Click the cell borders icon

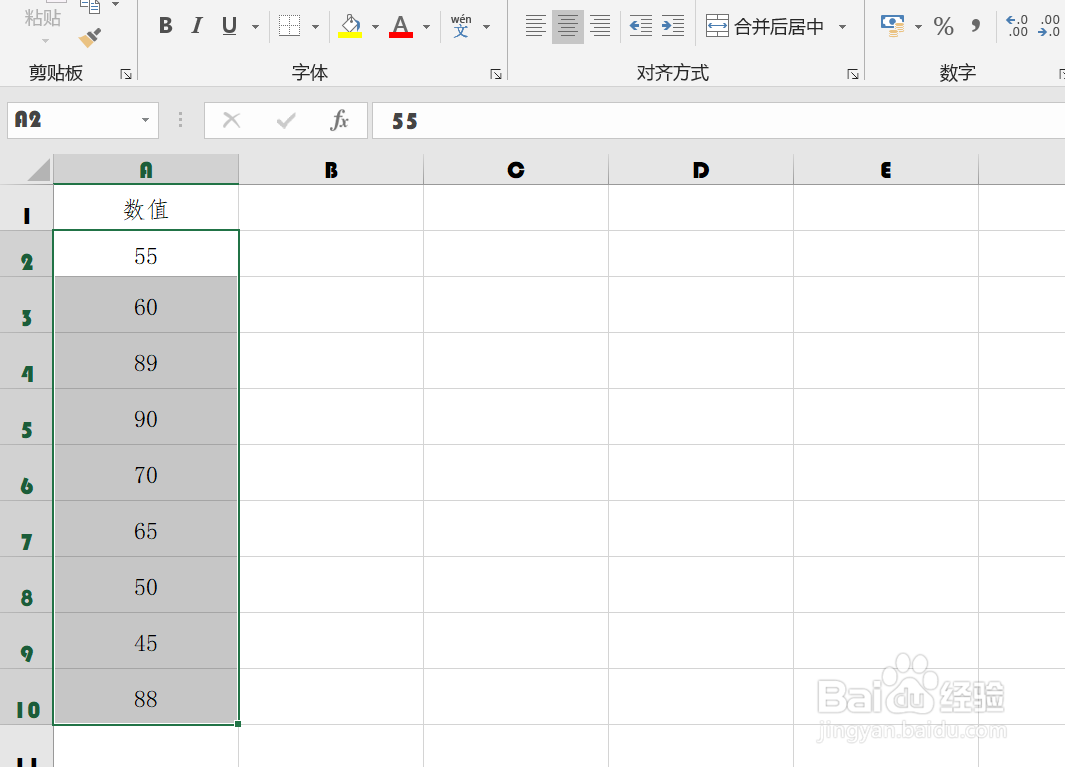(290, 26)
